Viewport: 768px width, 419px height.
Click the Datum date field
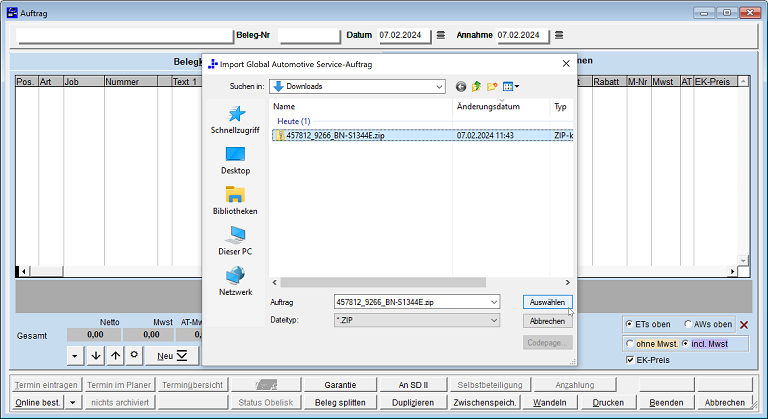point(404,35)
